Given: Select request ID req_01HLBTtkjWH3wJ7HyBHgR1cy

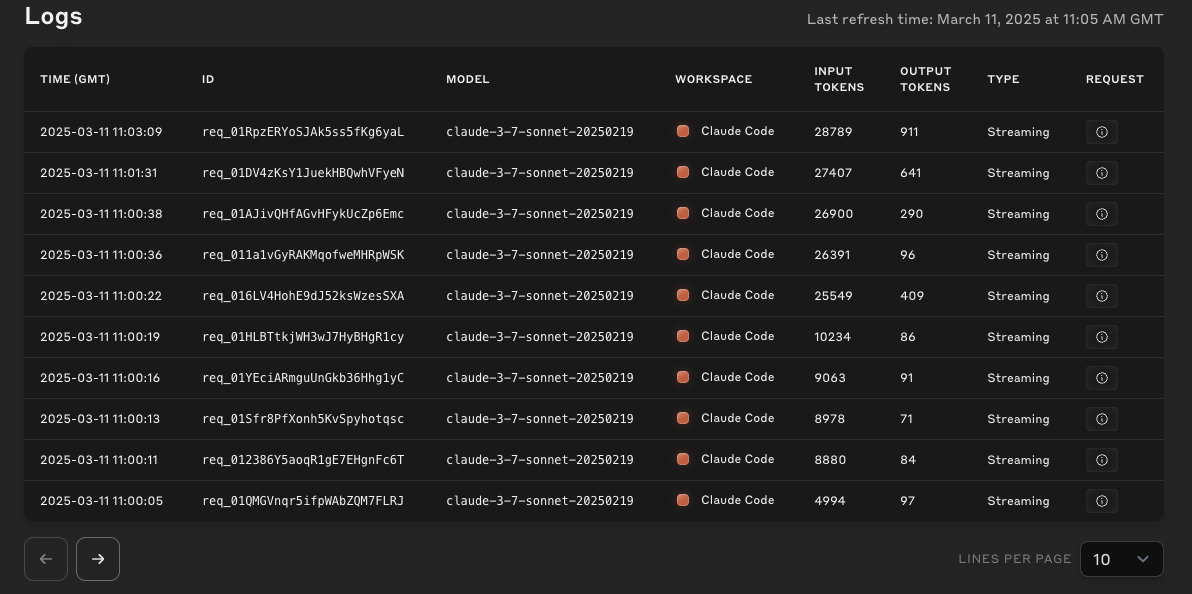Looking at the screenshot, I should click(303, 337).
